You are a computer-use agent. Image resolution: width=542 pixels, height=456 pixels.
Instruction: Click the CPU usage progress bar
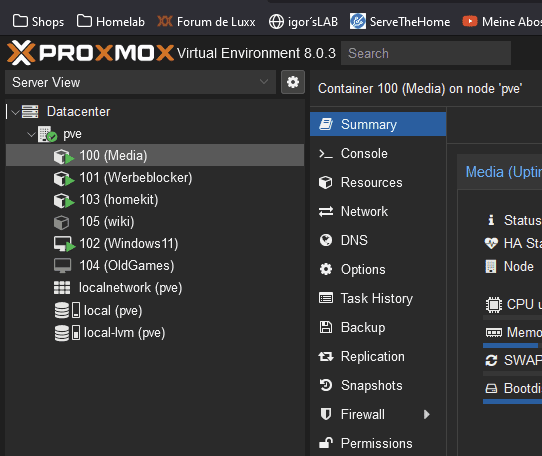[512, 317]
